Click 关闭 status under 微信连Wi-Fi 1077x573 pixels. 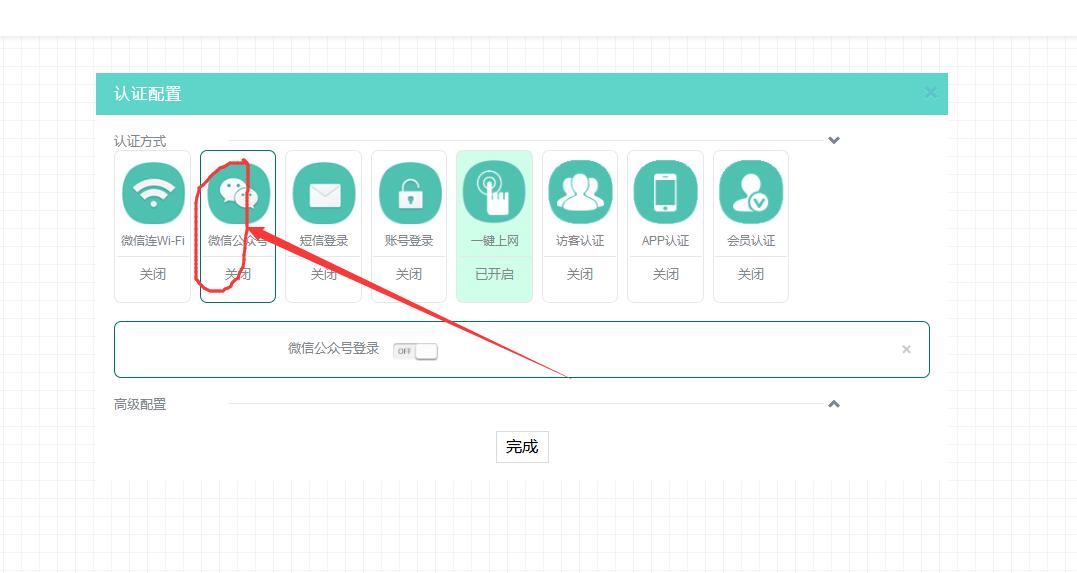pyautogui.click(x=152, y=274)
